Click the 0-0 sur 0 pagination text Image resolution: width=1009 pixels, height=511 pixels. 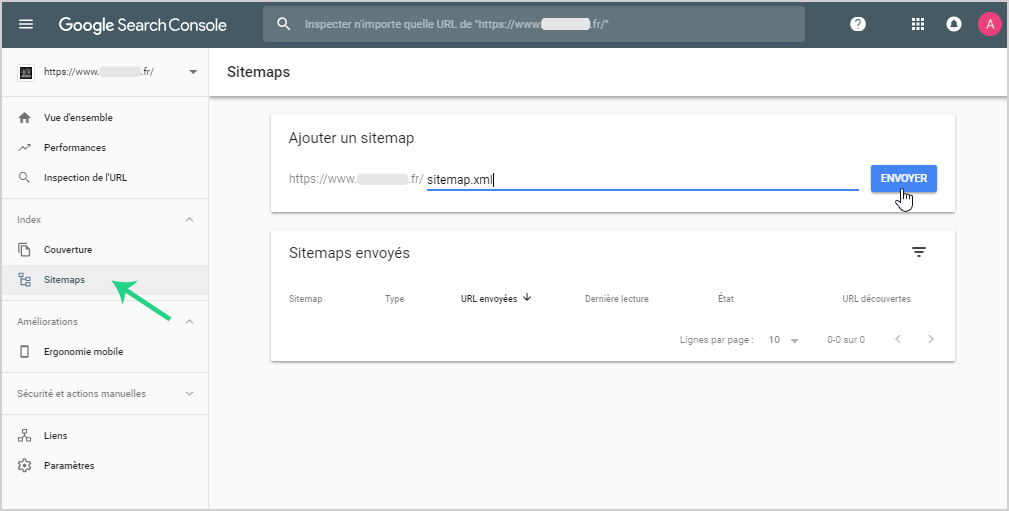846,340
